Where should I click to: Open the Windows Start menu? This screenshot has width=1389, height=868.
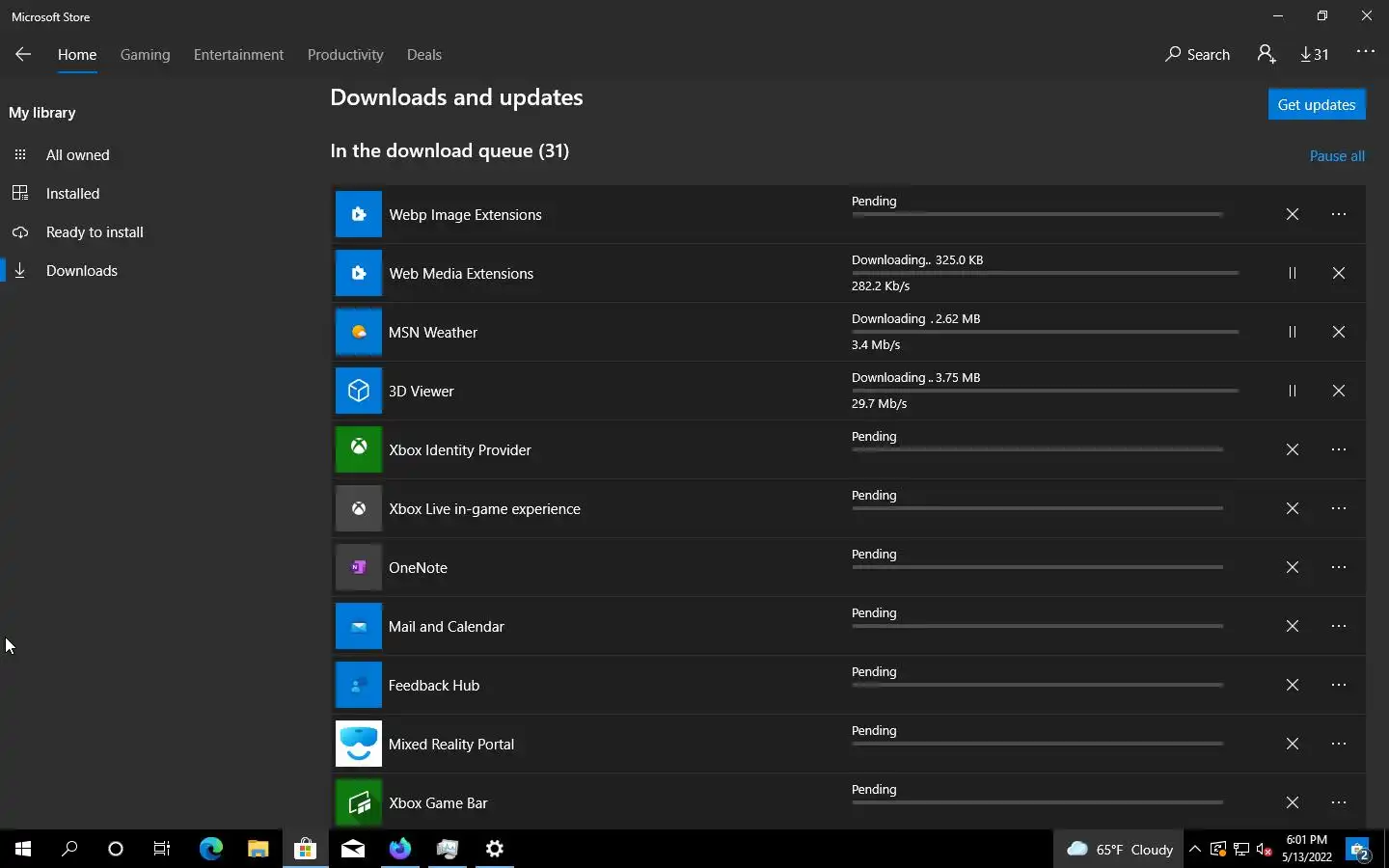tap(23, 849)
